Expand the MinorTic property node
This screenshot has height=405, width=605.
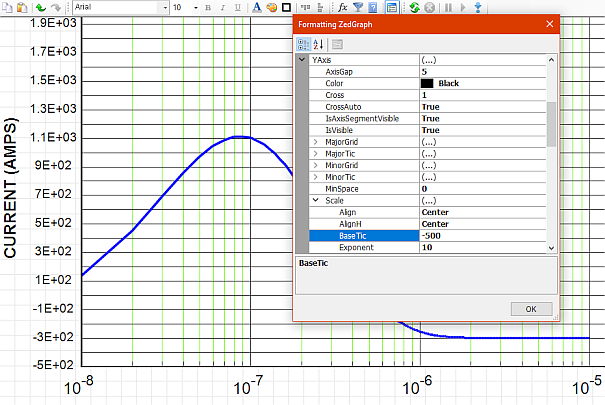point(316,177)
